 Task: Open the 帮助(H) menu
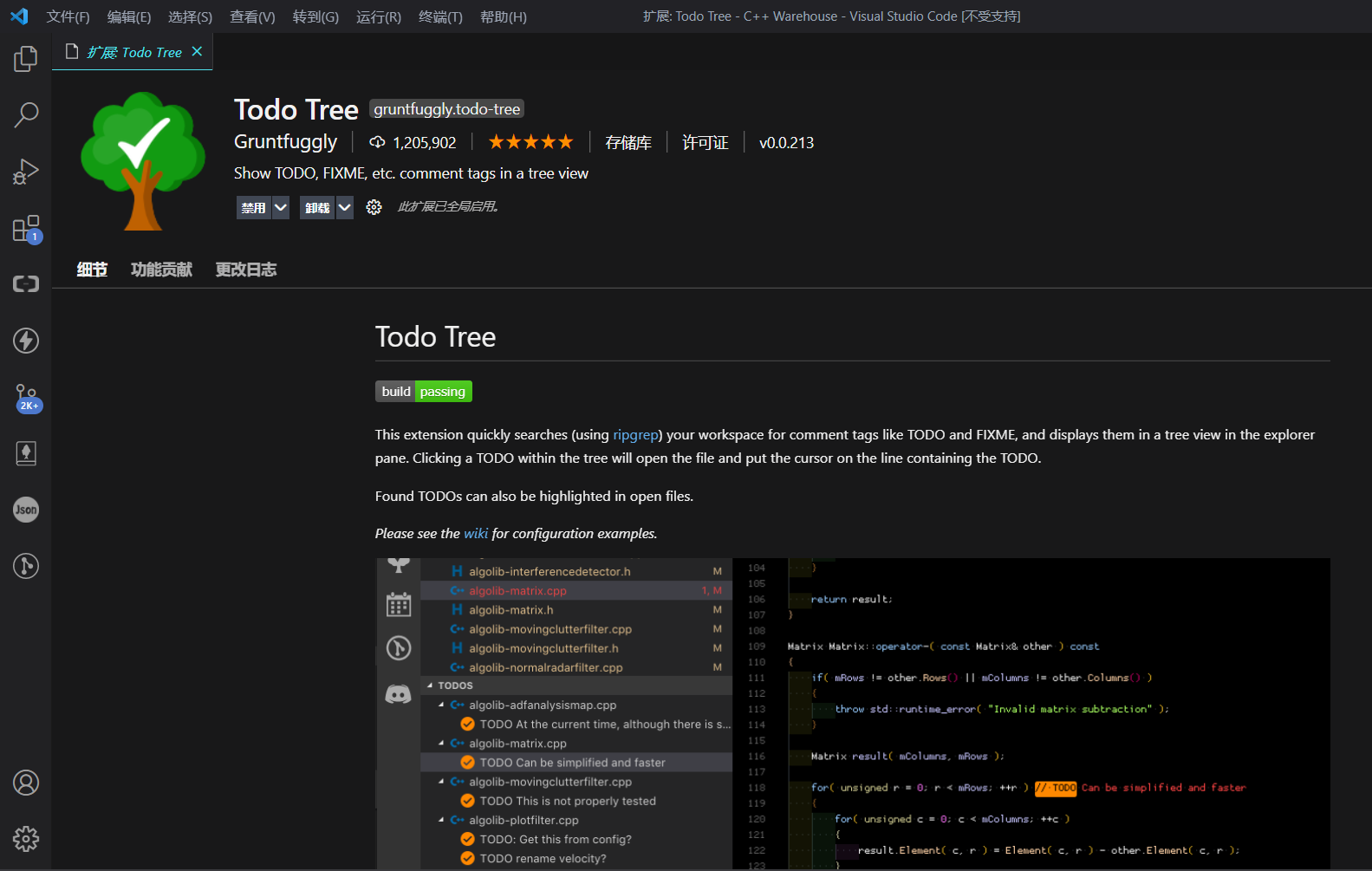pos(504,16)
